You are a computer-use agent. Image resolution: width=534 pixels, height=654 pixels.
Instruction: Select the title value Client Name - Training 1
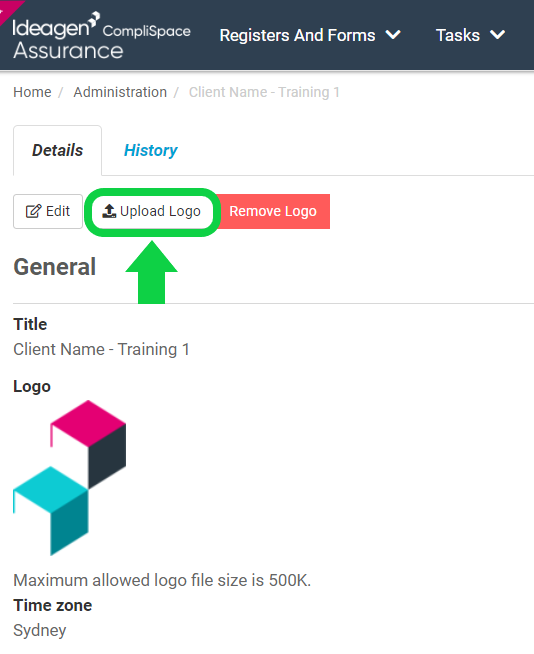tap(101, 350)
